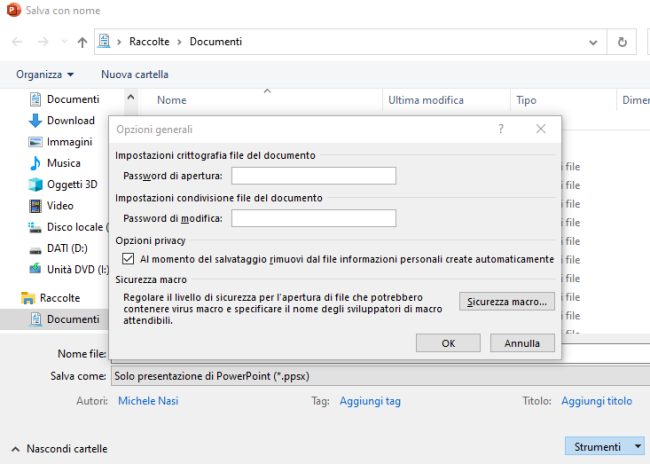Toggle remove personal information on save checkbox
650x464 pixels.
[128, 259]
